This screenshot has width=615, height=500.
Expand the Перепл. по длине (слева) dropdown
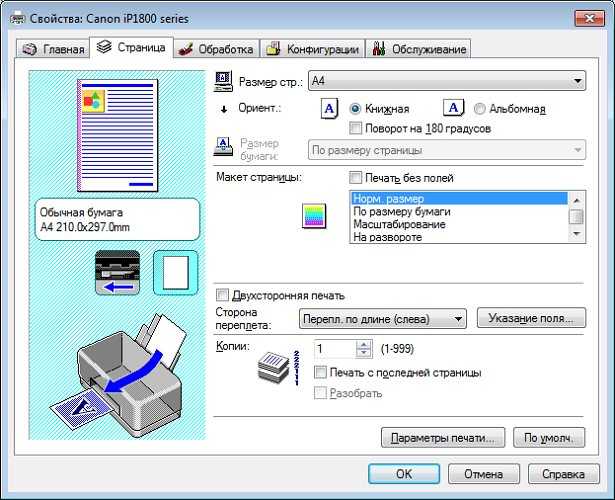click(382, 318)
